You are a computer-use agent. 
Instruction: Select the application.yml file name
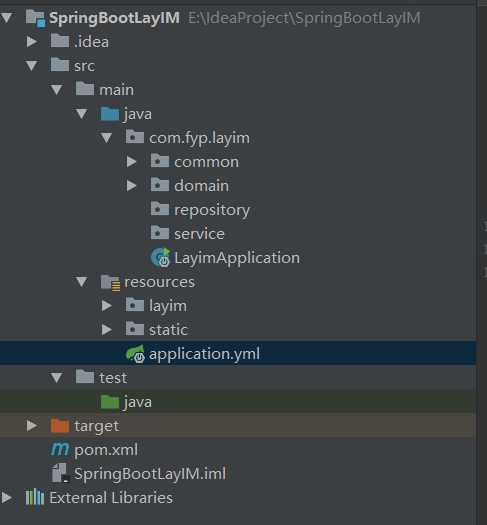point(204,354)
